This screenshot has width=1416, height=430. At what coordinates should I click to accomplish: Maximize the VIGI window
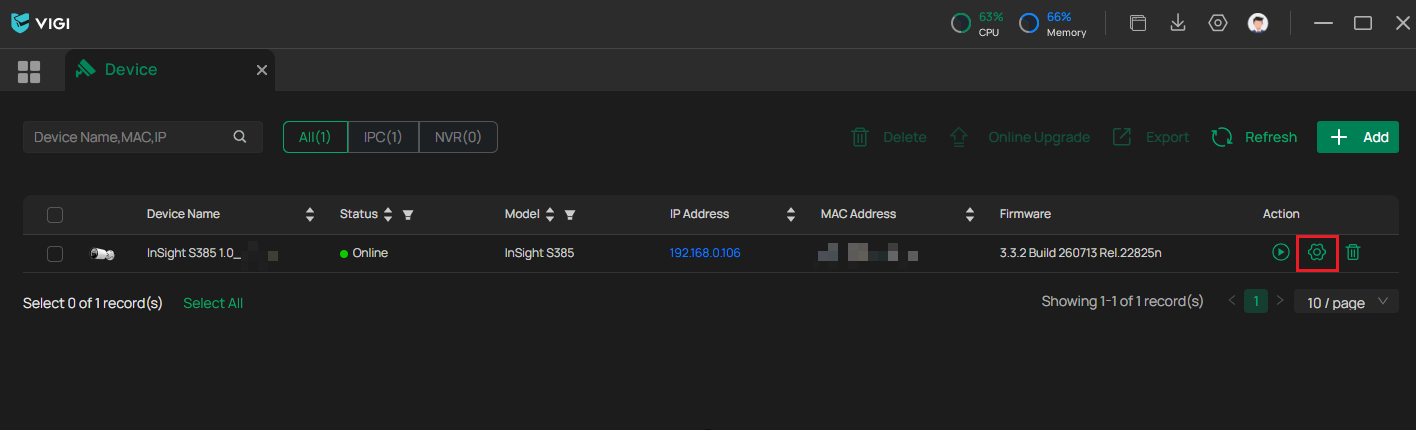point(1362,23)
